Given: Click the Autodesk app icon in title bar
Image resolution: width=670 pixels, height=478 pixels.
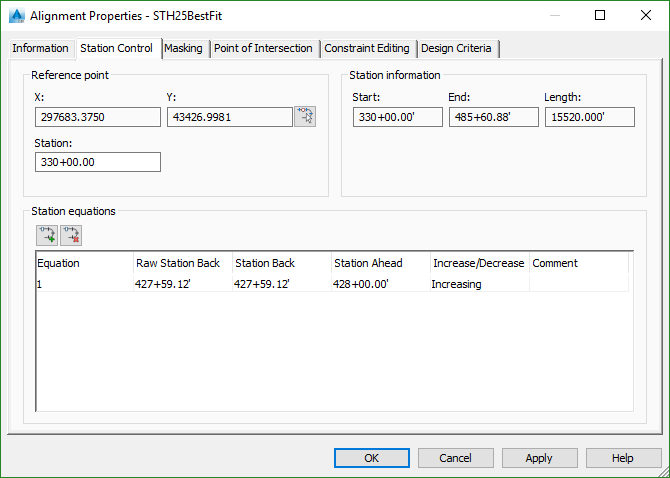Looking at the screenshot, I should [16, 16].
